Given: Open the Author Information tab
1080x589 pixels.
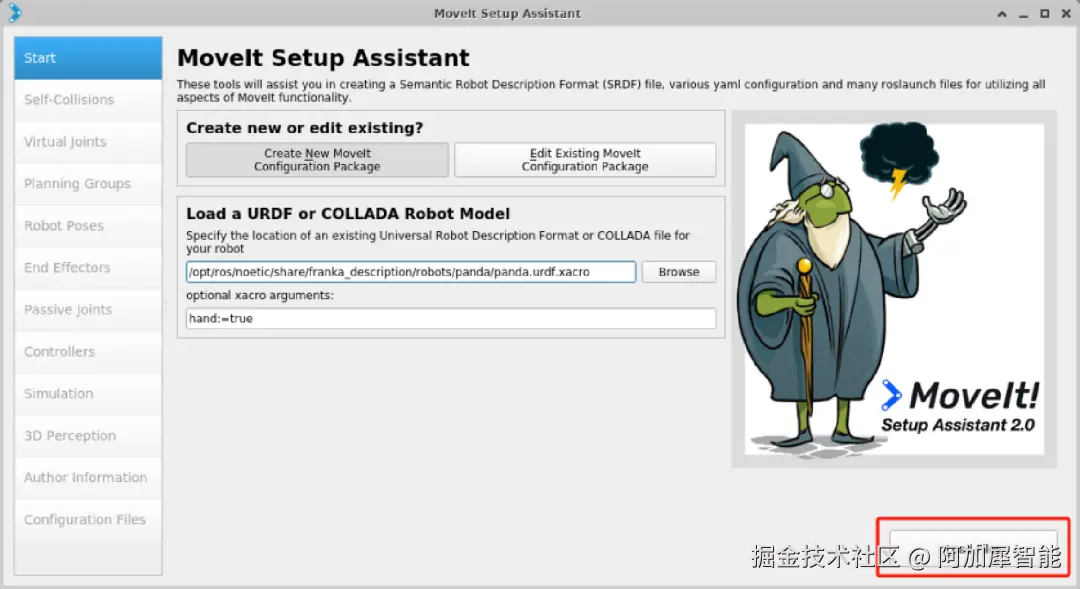Looking at the screenshot, I should pos(88,478).
